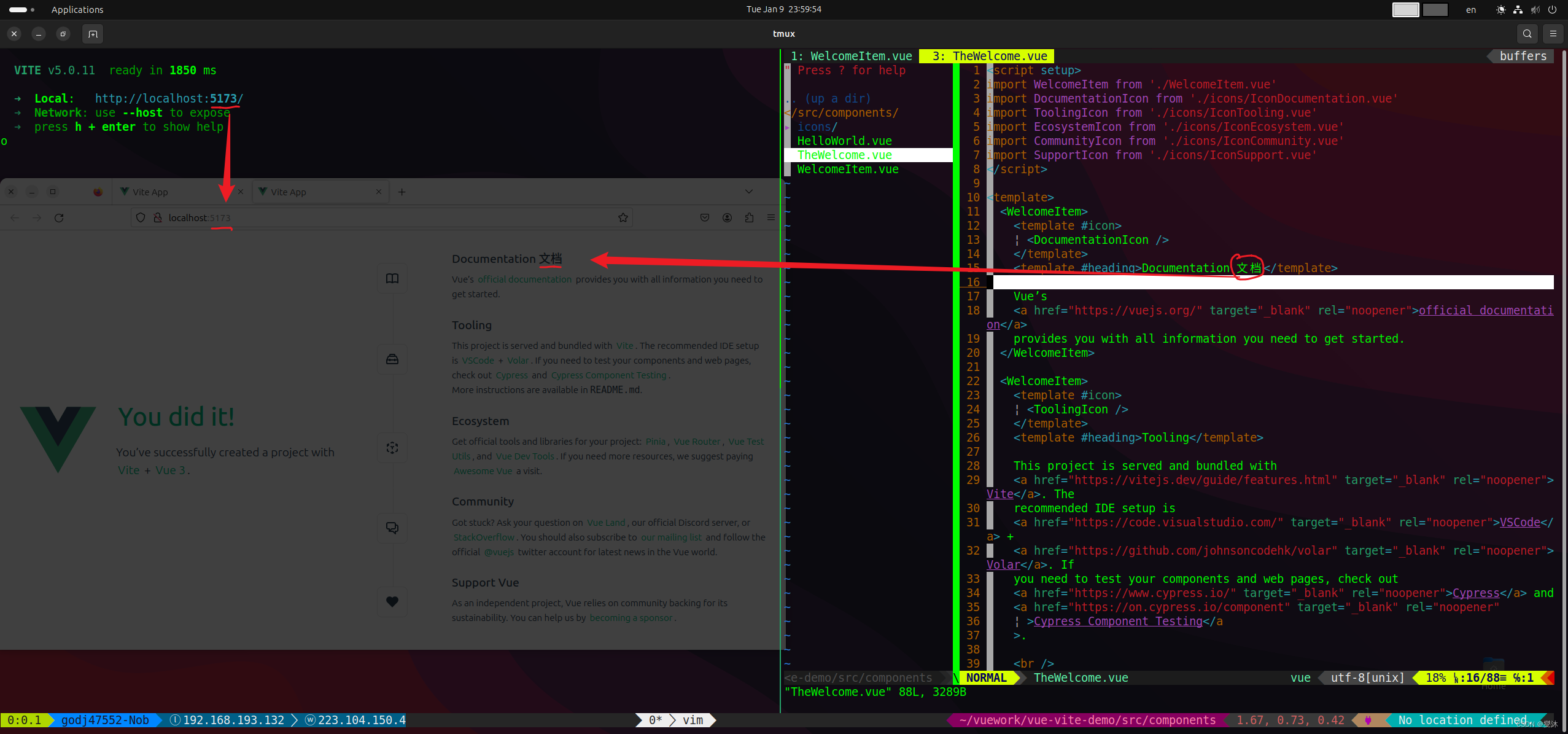Click the 'becoming a sponsor' link
The width and height of the screenshot is (1568, 734).
click(x=631, y=618)
